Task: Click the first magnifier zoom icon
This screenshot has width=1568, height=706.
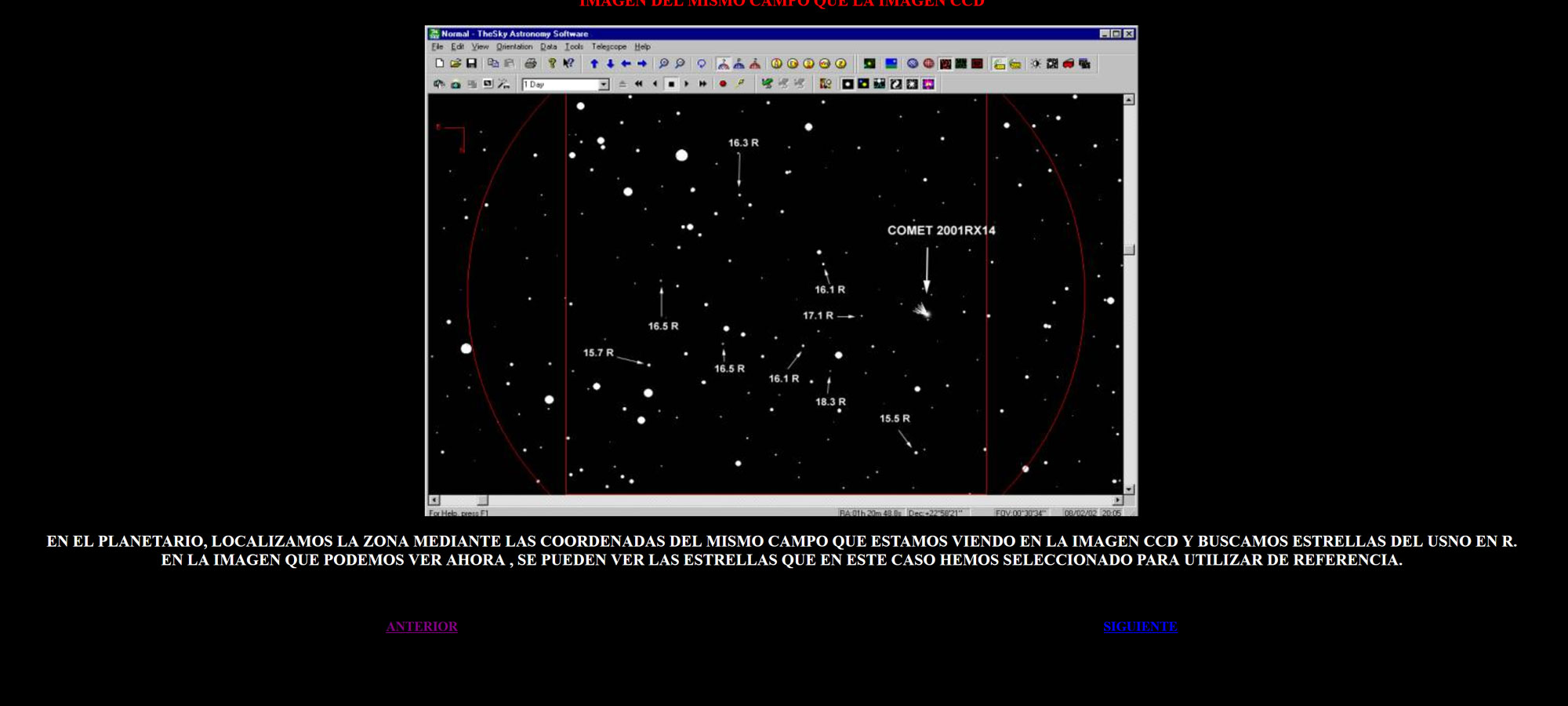Action: pos(663,64)
